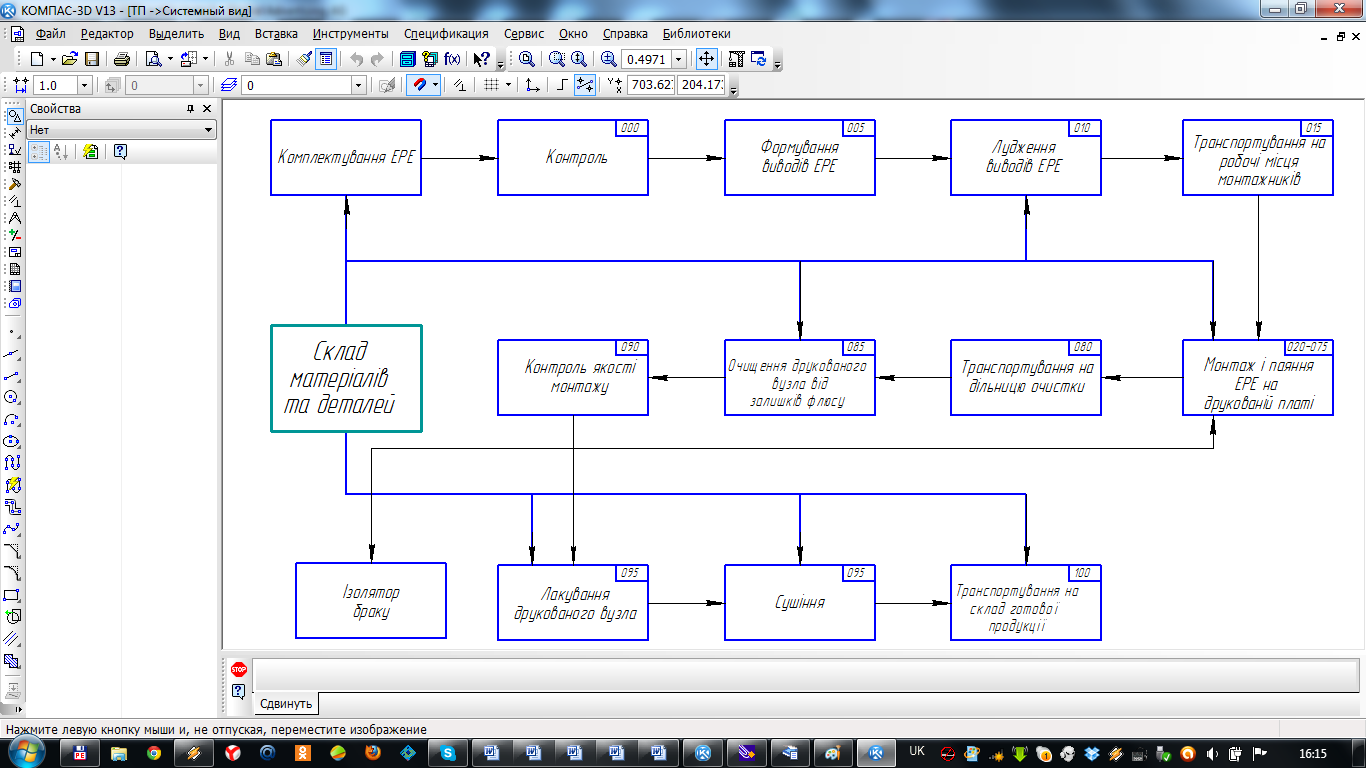Toggle categorized view in Свойства panel
This screenshot has height=768, width=1366.
(x=40, y=152)
